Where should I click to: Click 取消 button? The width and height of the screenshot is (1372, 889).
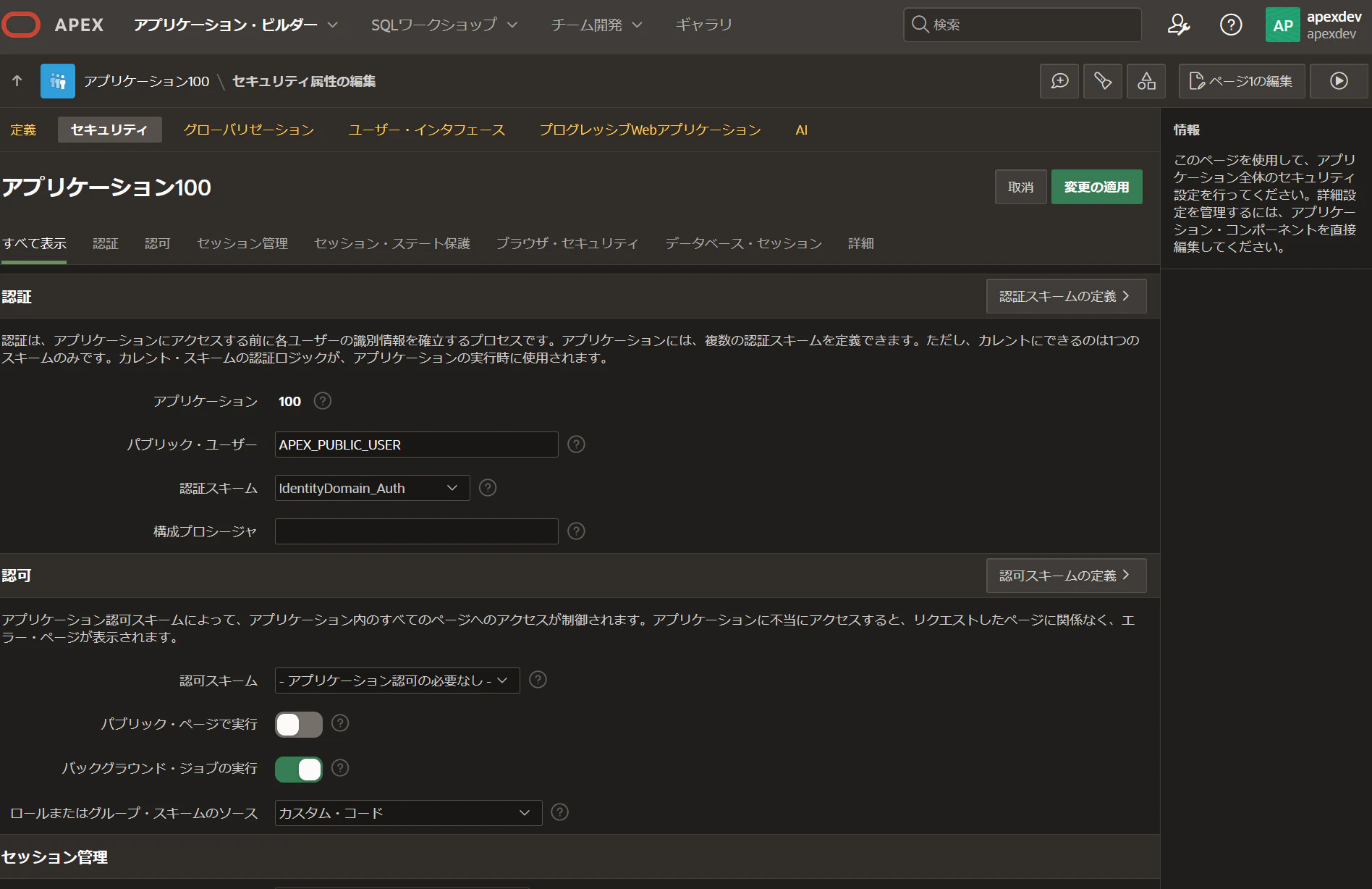[x=1020, y=187]
